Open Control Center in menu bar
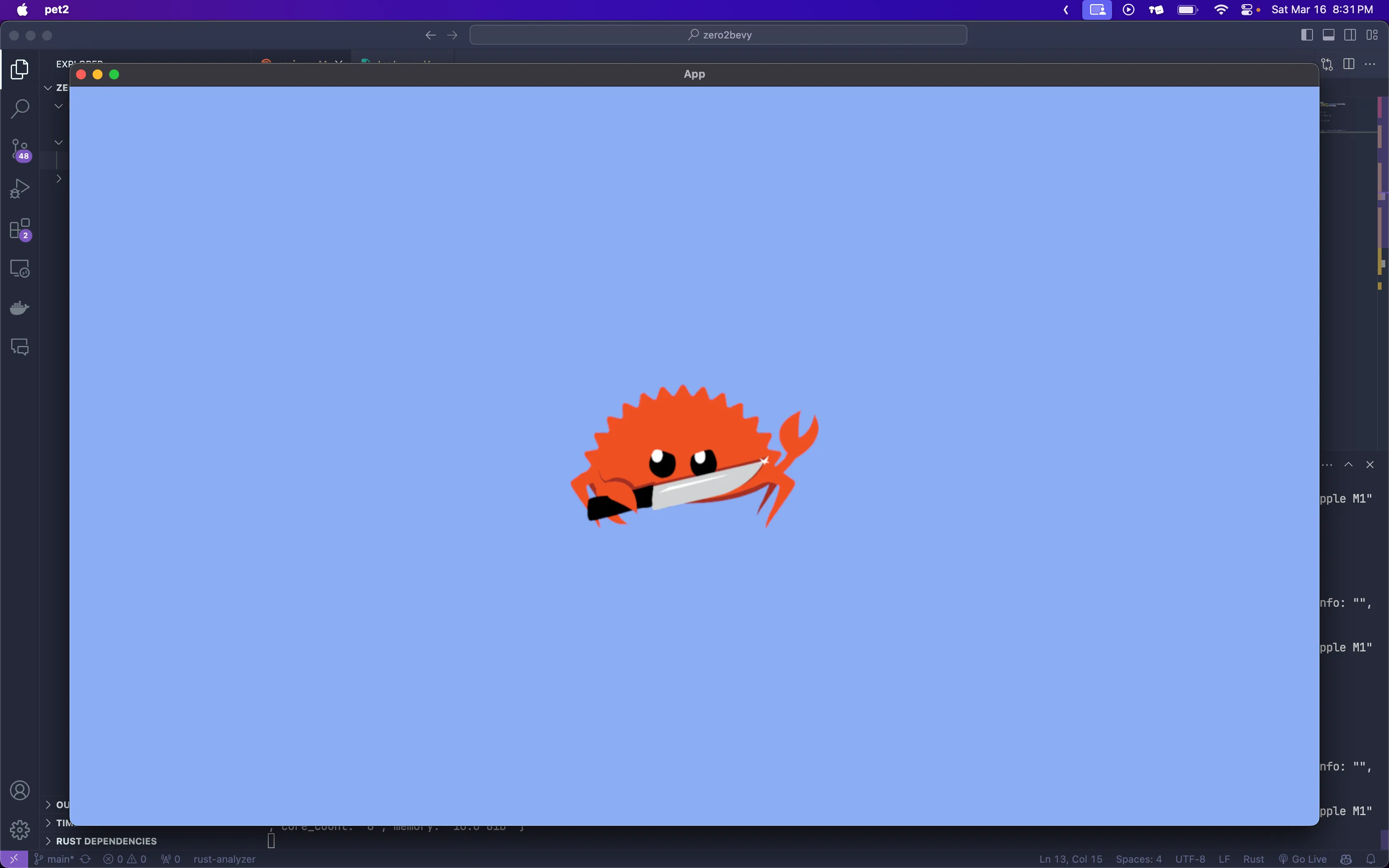This screenshot has height=868, width=1389. [x=1247, y=10]
